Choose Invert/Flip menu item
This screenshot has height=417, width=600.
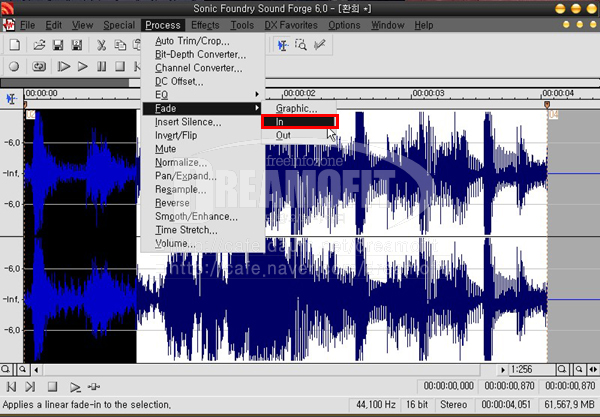[203, 135]
